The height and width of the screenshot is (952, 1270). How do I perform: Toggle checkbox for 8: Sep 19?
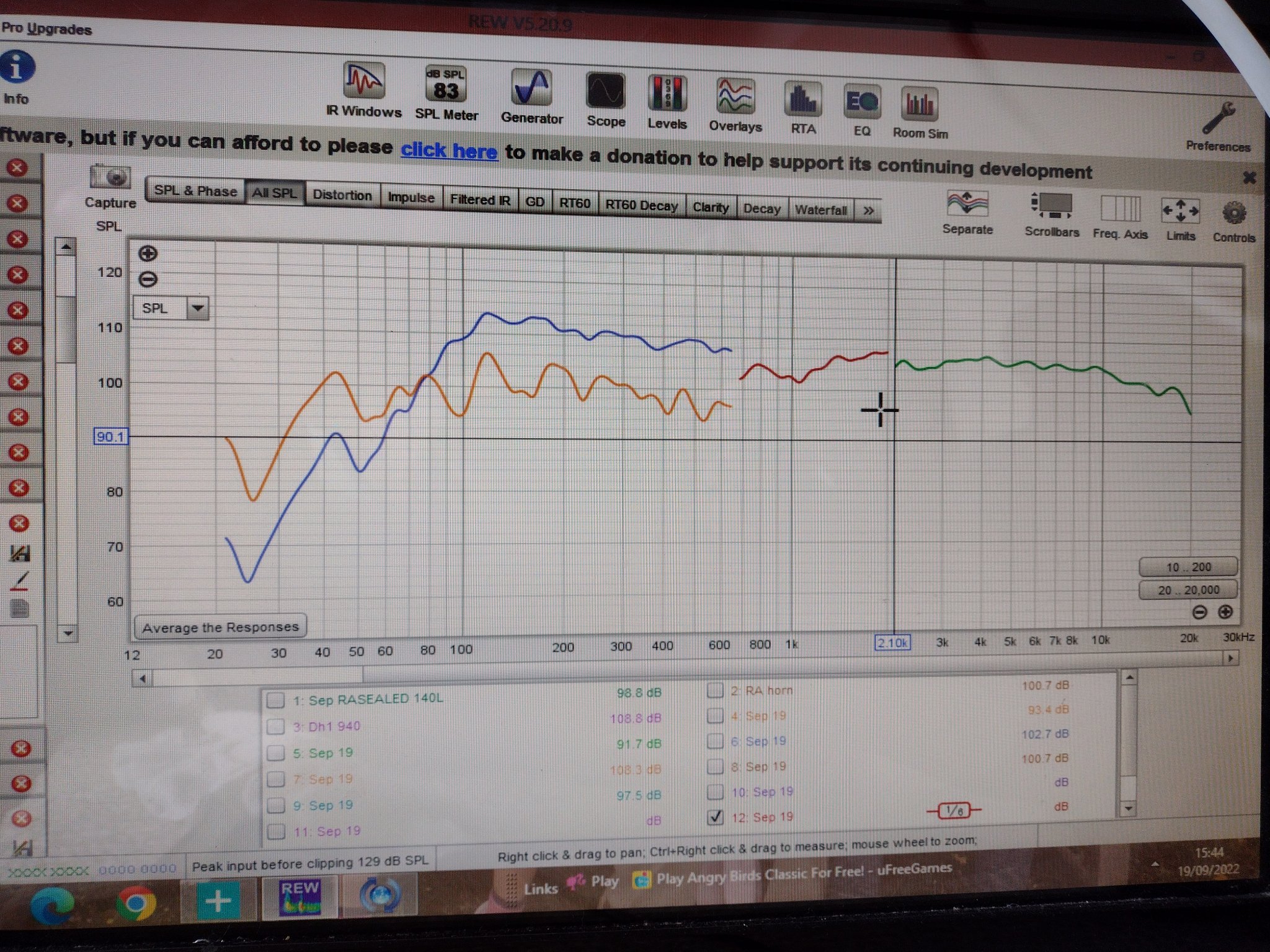point(716,767)
